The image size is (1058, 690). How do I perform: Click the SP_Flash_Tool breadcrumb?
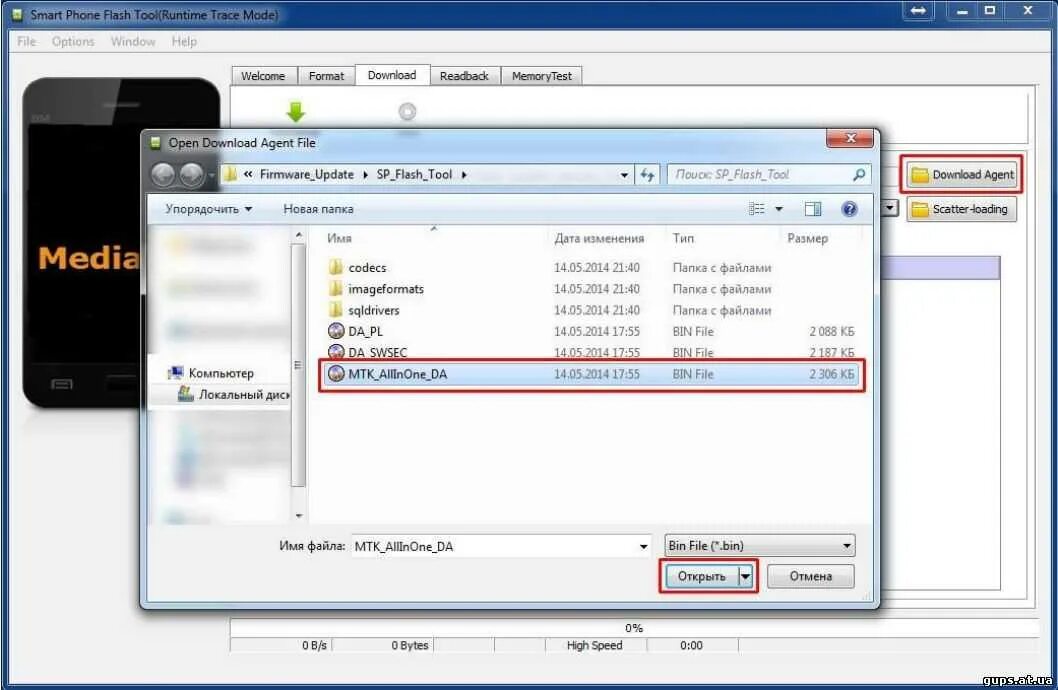coord(414,175)
